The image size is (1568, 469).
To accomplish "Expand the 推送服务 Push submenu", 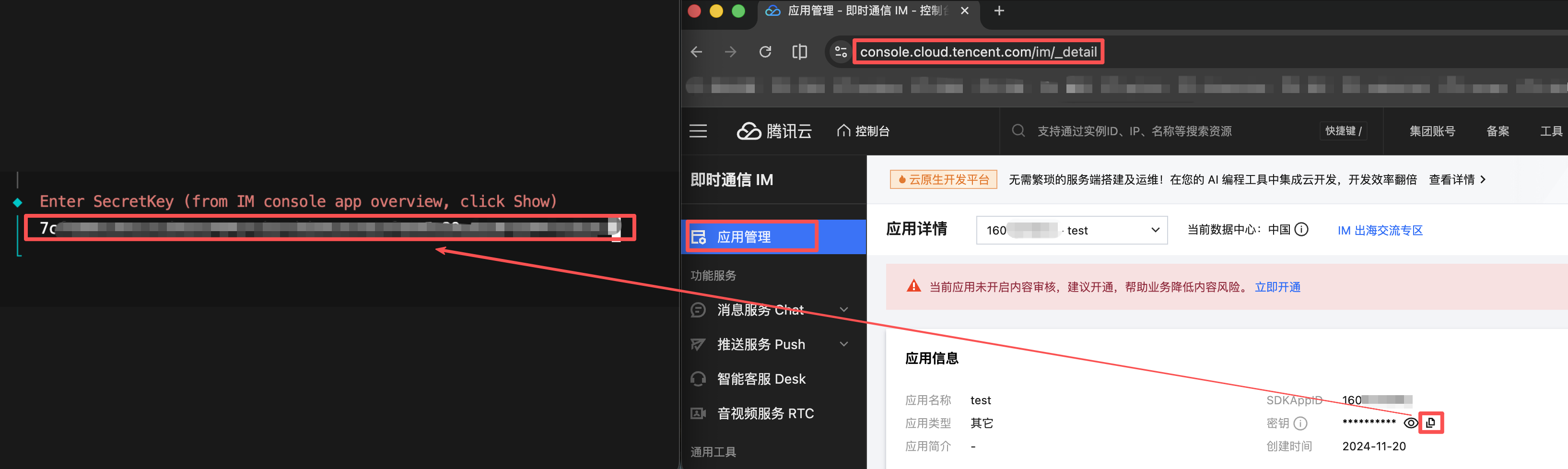I will coord(843,344).
